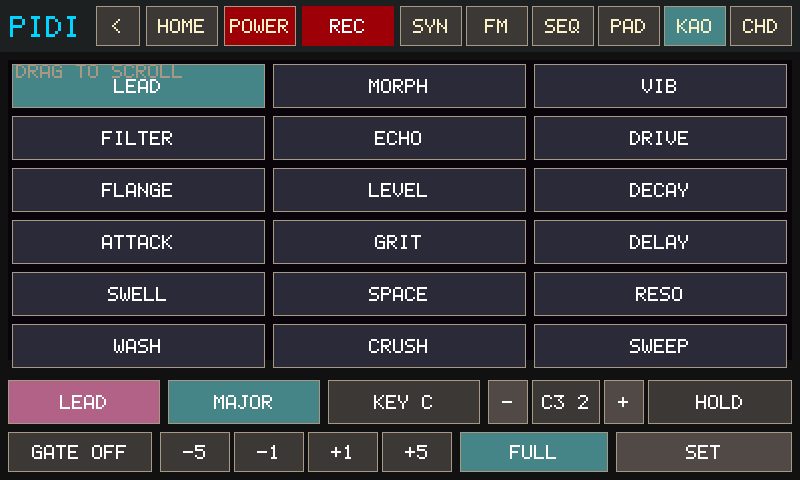Image resolution: width=800 pixels, height=480 pixels.
Task: Click the C3 2 range display
Action: [566, 402]
